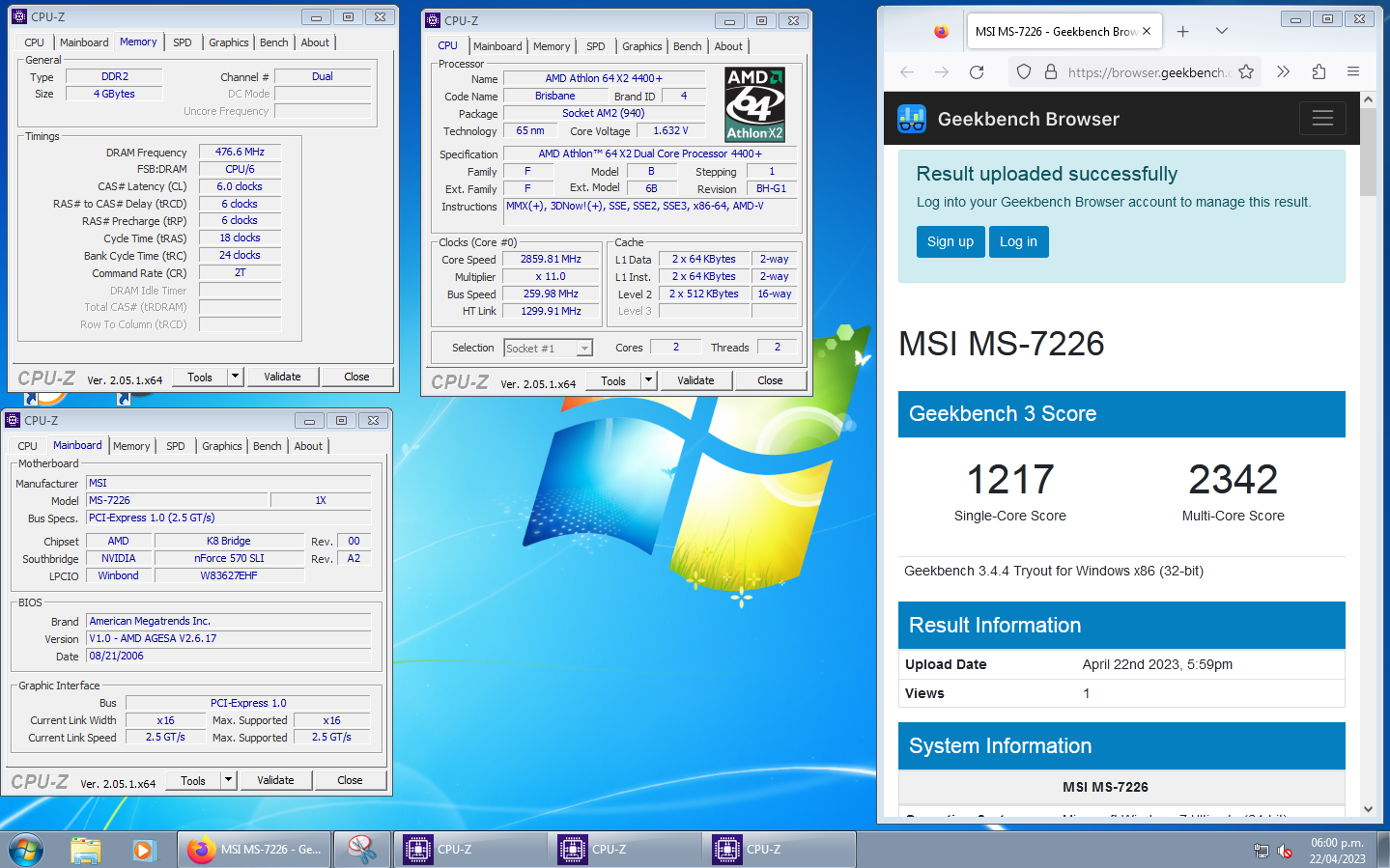
Task: Open the Tools dropdown arrow in Memory window
Action: point(235,377)
